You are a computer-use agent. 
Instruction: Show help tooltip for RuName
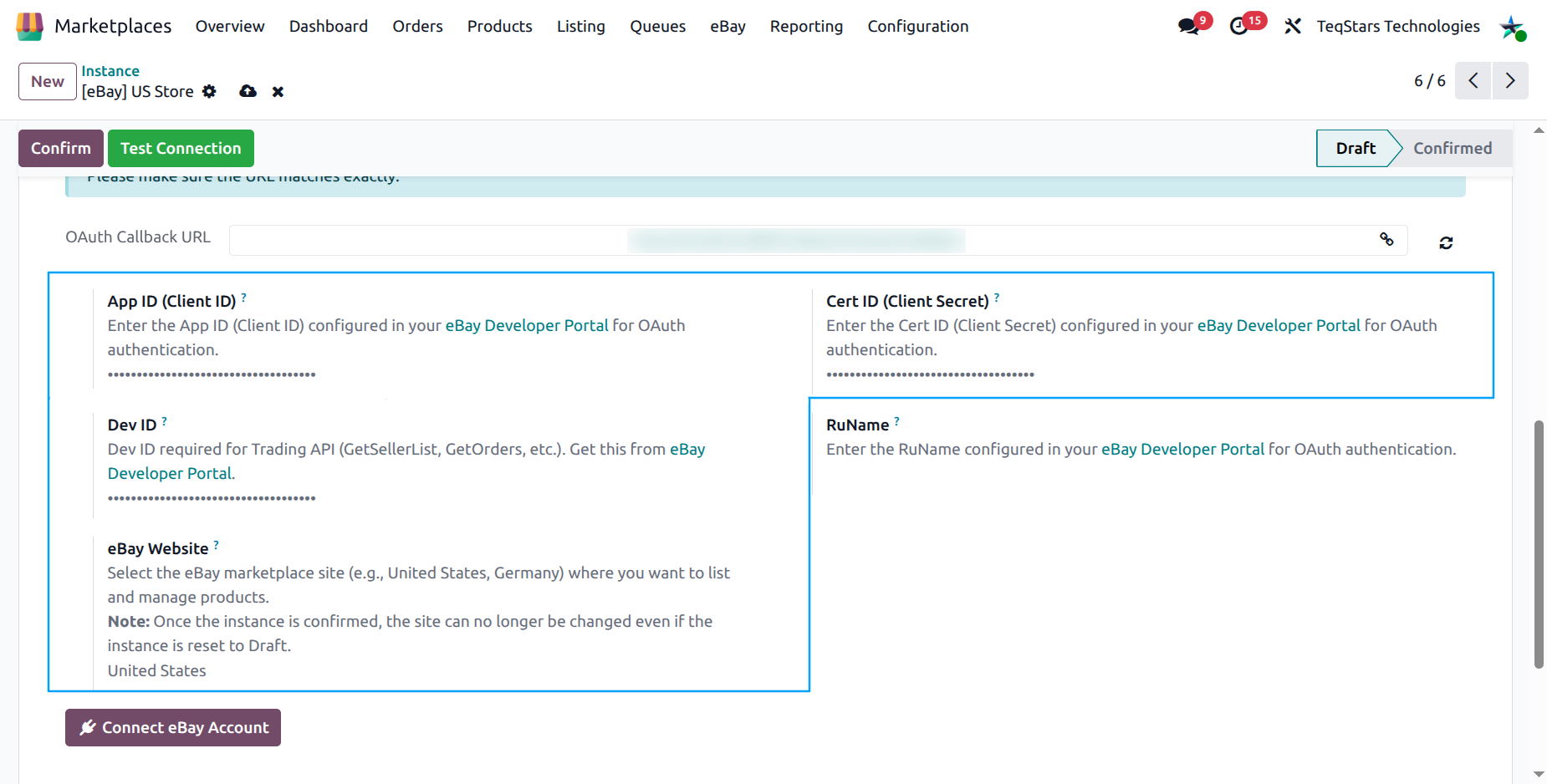[896, 420]
